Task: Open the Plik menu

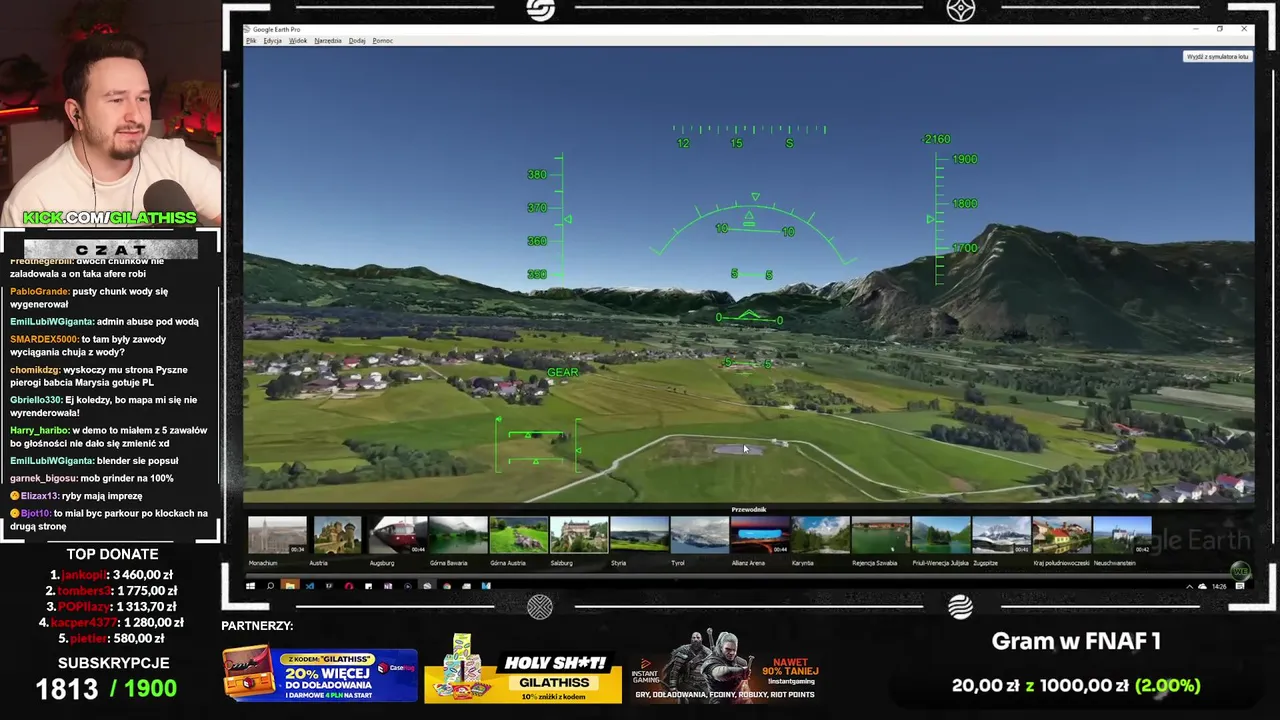Action: pos(251,41)
